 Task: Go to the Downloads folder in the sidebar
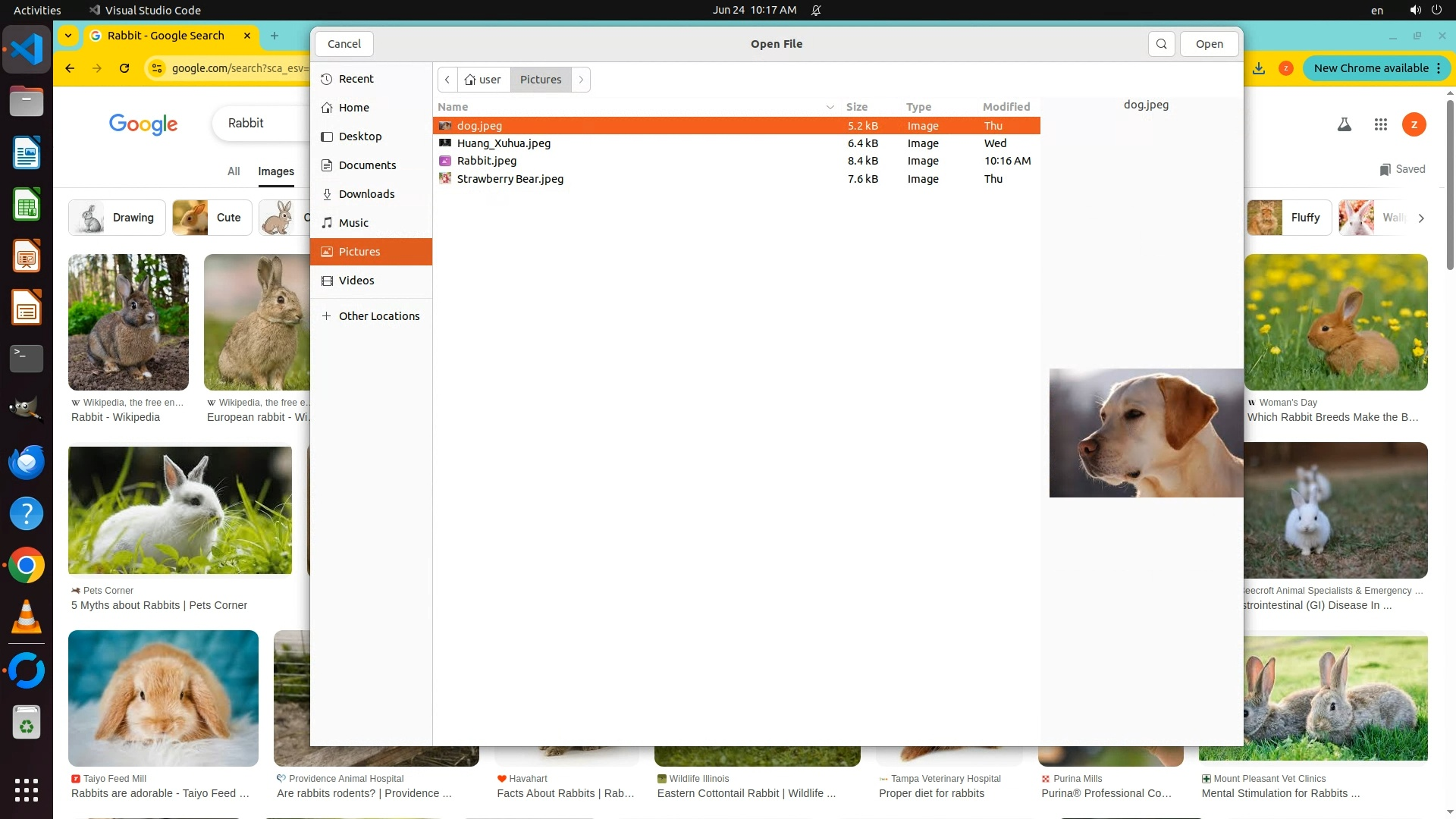[366, 194]
